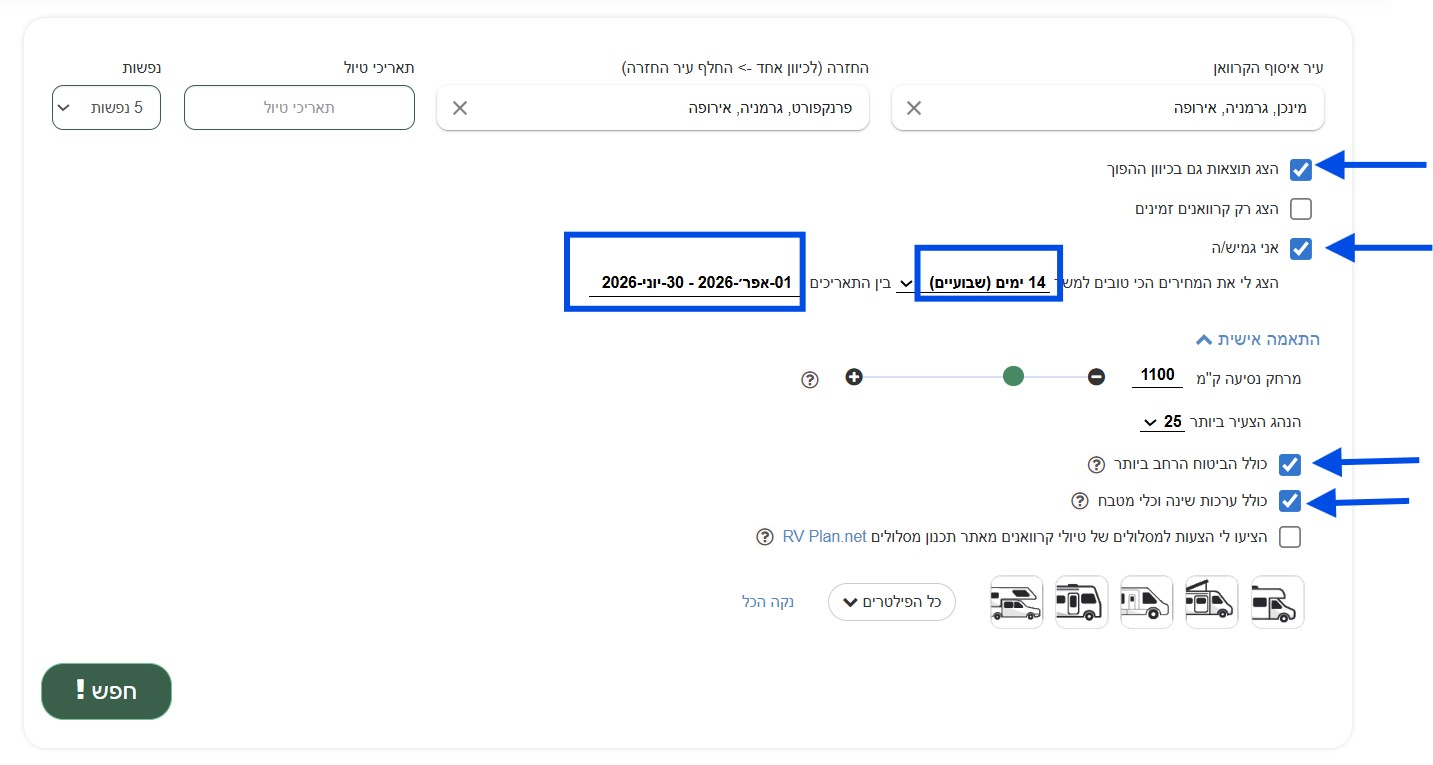The height and width of the screenshot is (765, 1433).
Task: Expand the all filters dropdown button
Action: pos(892,602)
